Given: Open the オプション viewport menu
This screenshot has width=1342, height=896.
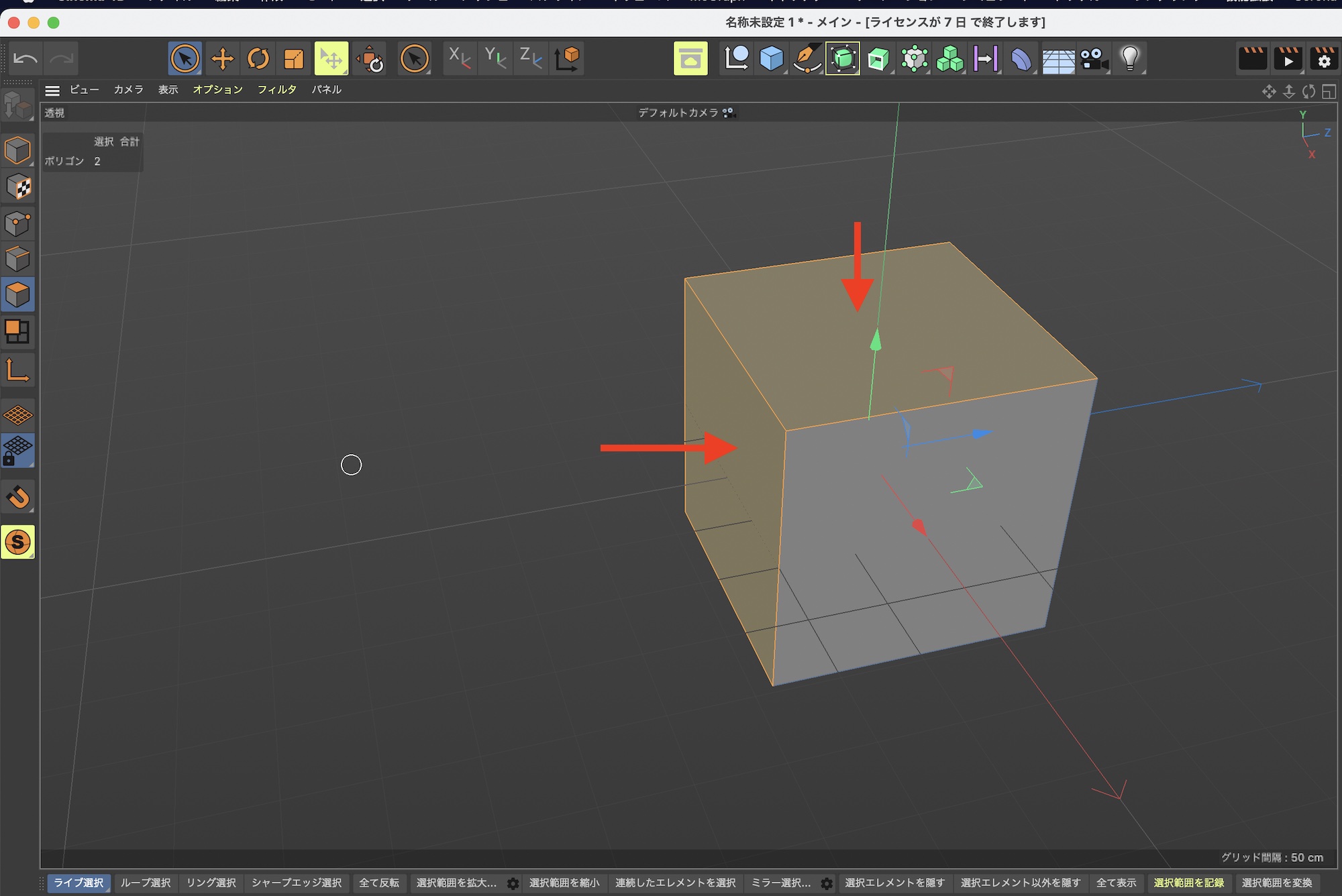Looking at the screenshot, I should pos(217,90).
